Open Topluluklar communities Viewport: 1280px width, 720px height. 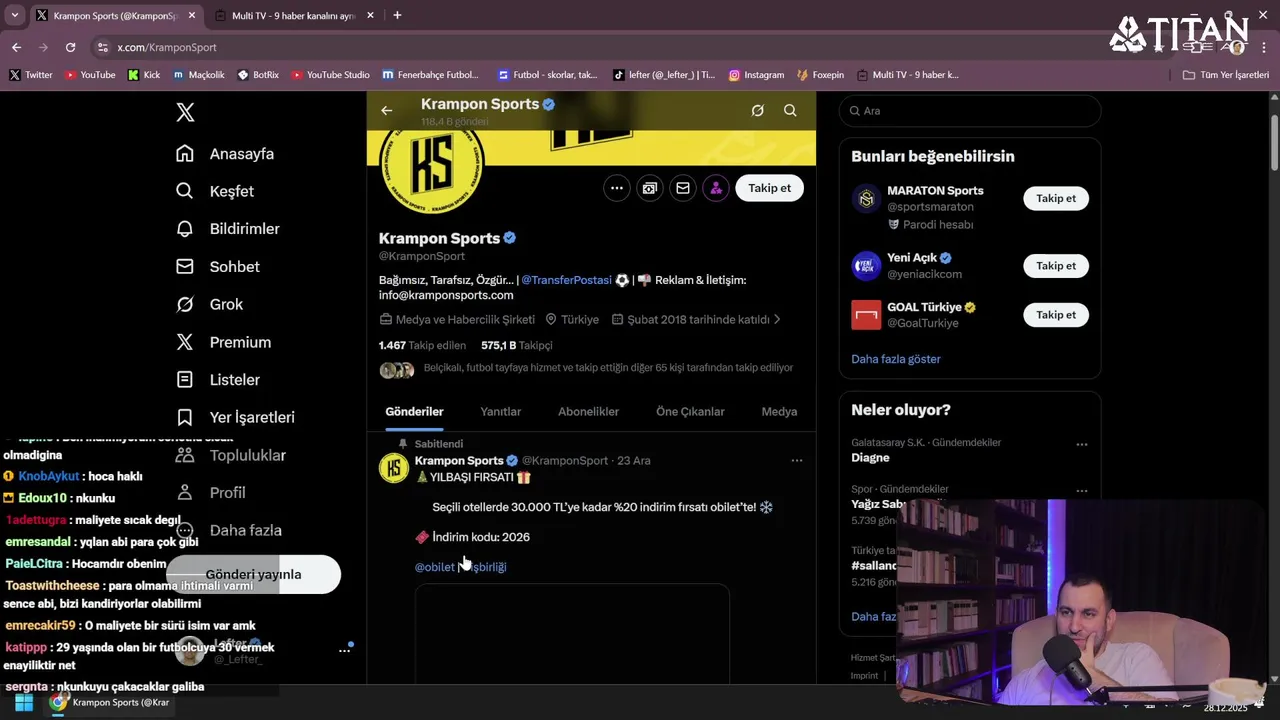pos(231,455)
